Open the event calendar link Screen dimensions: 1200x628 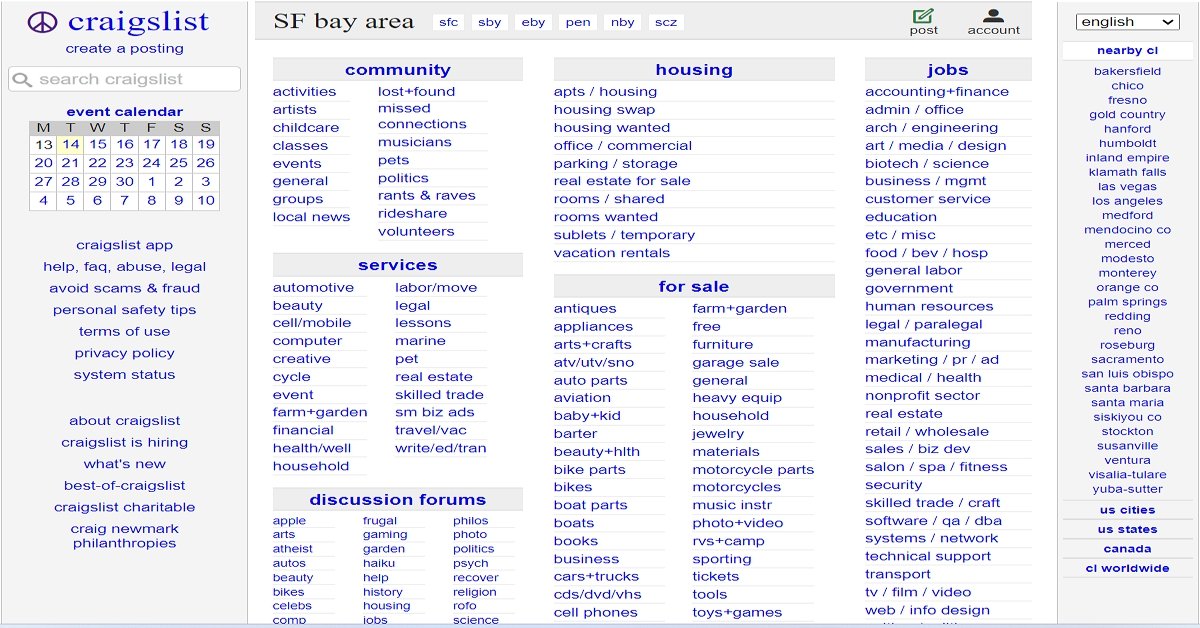[125, 112]
